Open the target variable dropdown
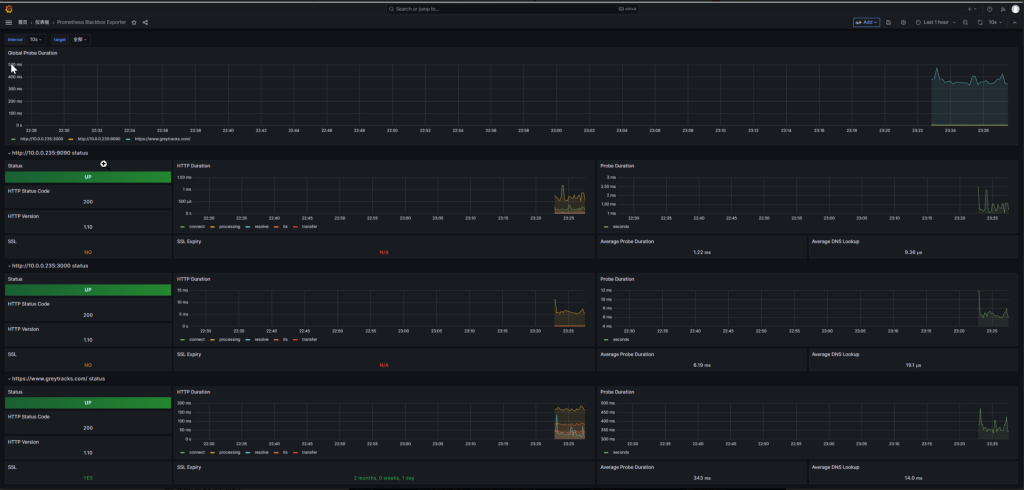1024x490 pixels. coord(80,39)
